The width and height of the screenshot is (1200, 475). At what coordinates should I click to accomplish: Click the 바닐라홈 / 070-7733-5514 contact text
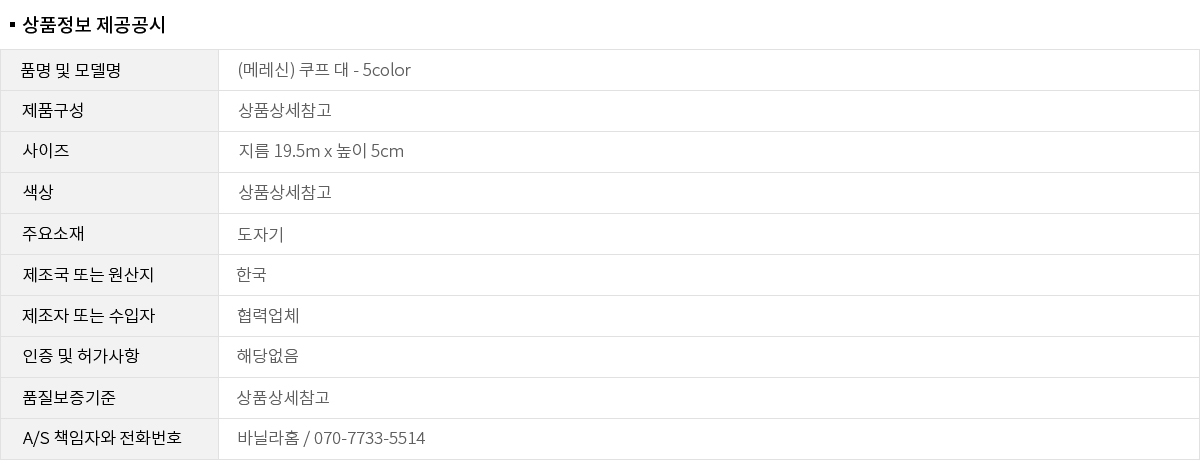point(331,439)
